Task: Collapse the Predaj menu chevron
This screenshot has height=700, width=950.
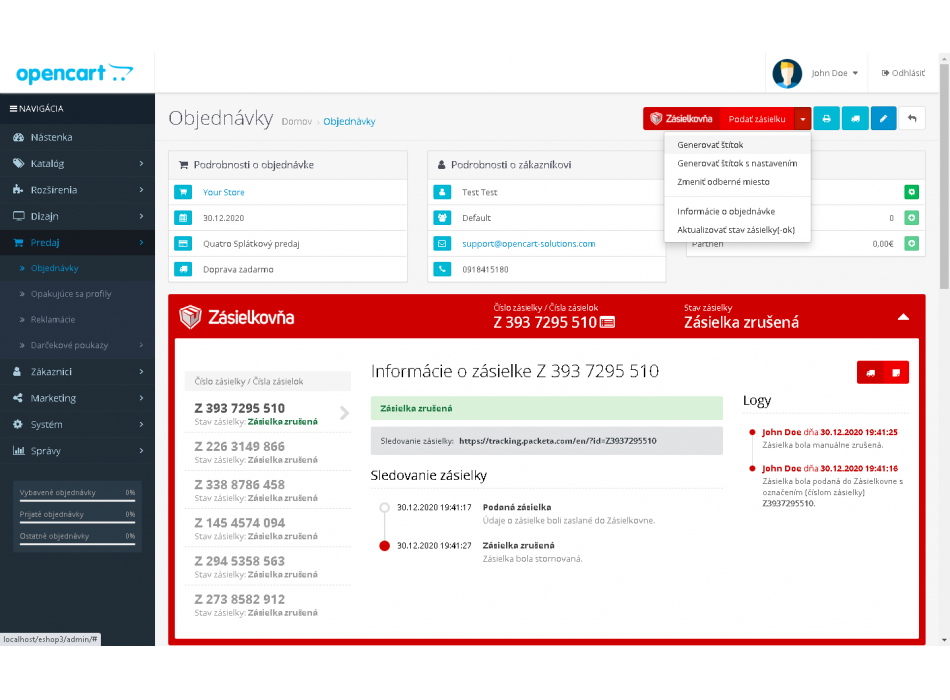Action: click(x=141, y=242)
